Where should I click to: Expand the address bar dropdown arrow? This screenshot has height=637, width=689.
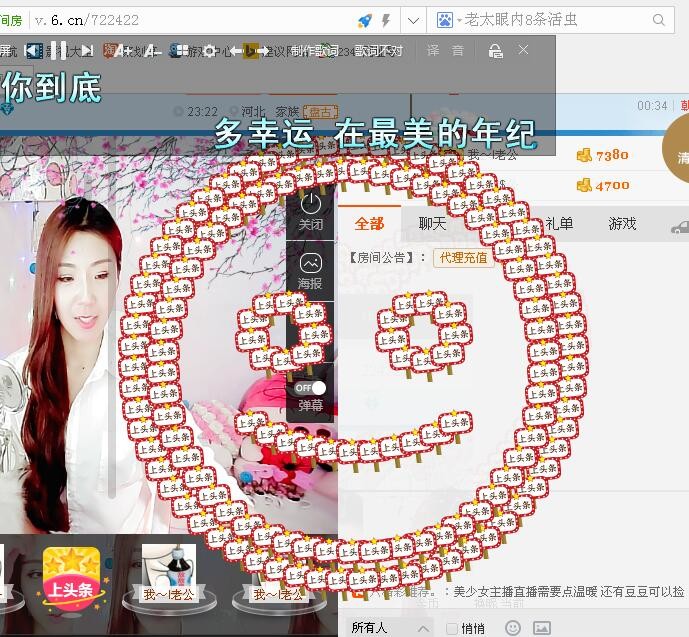coord(413,20)
